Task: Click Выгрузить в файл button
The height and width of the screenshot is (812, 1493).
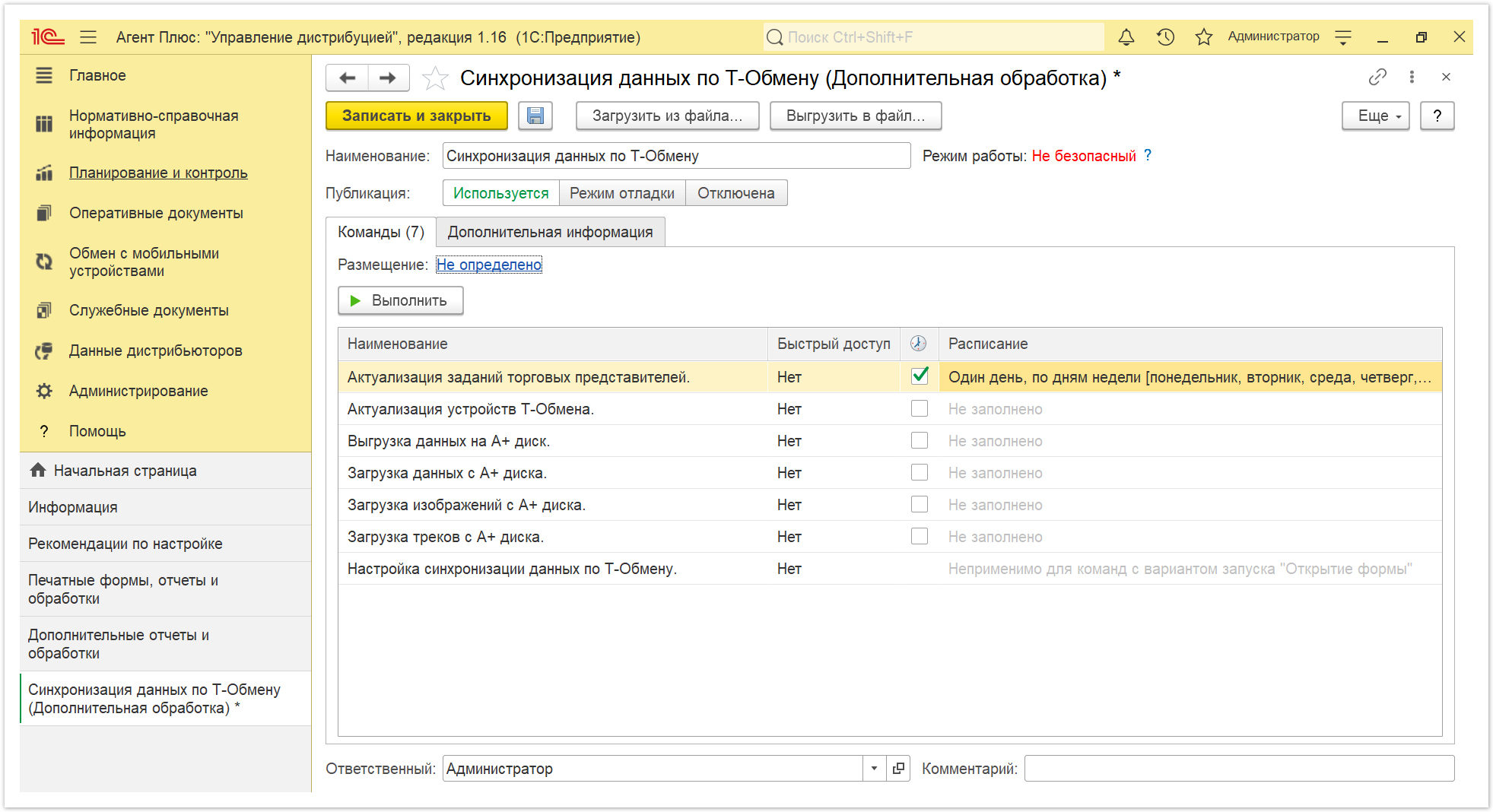Action: coord(856,116)
